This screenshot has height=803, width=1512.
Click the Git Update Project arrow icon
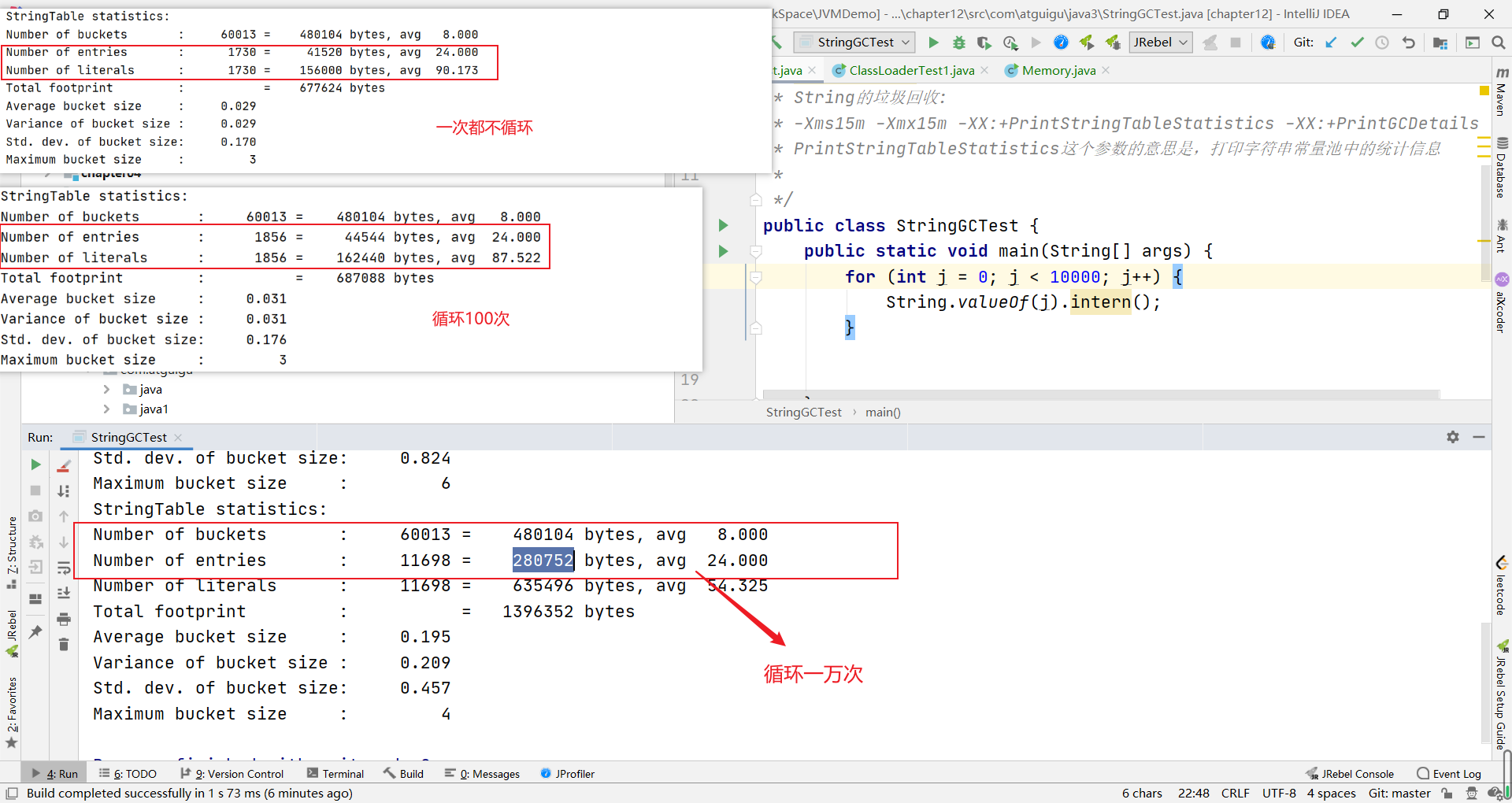click(1331, 43)
